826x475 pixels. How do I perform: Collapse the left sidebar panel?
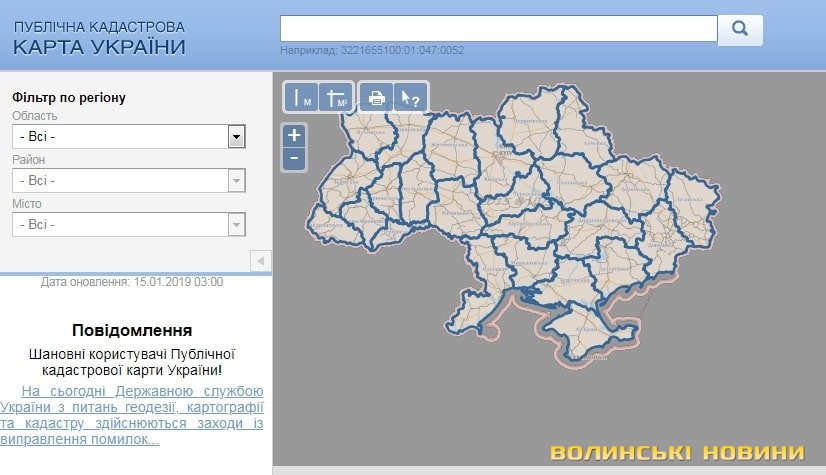(260, 260)
